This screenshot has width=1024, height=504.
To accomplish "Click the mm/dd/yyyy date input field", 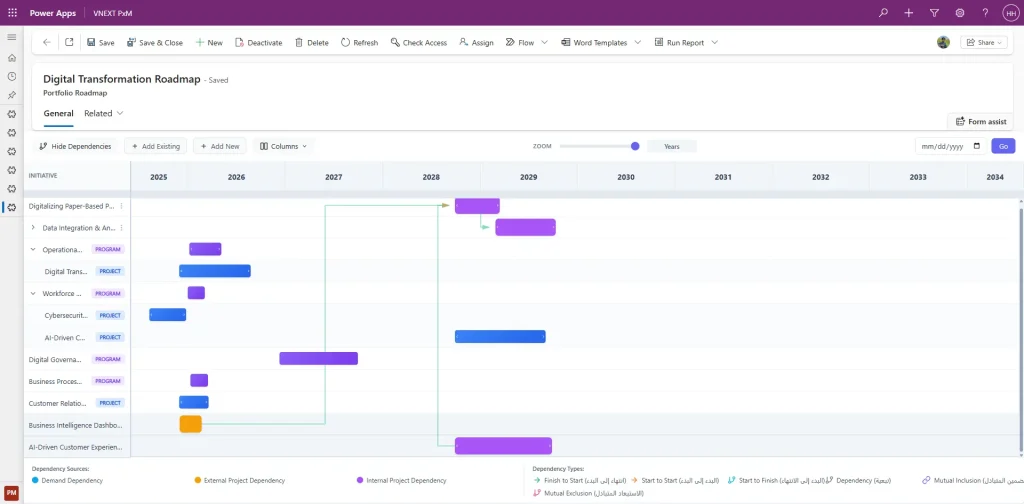I will click(x=945, y=146).
